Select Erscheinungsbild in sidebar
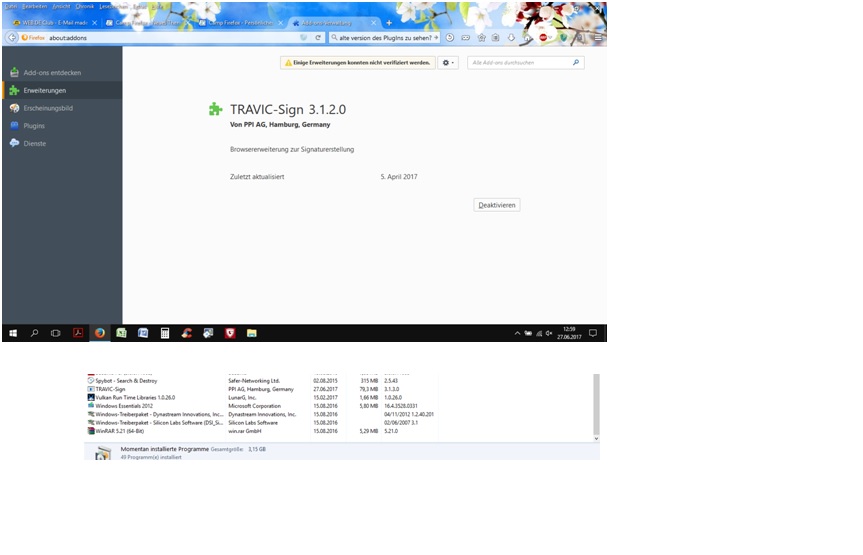This screenshot has width=863, height=555. point(62,108)
